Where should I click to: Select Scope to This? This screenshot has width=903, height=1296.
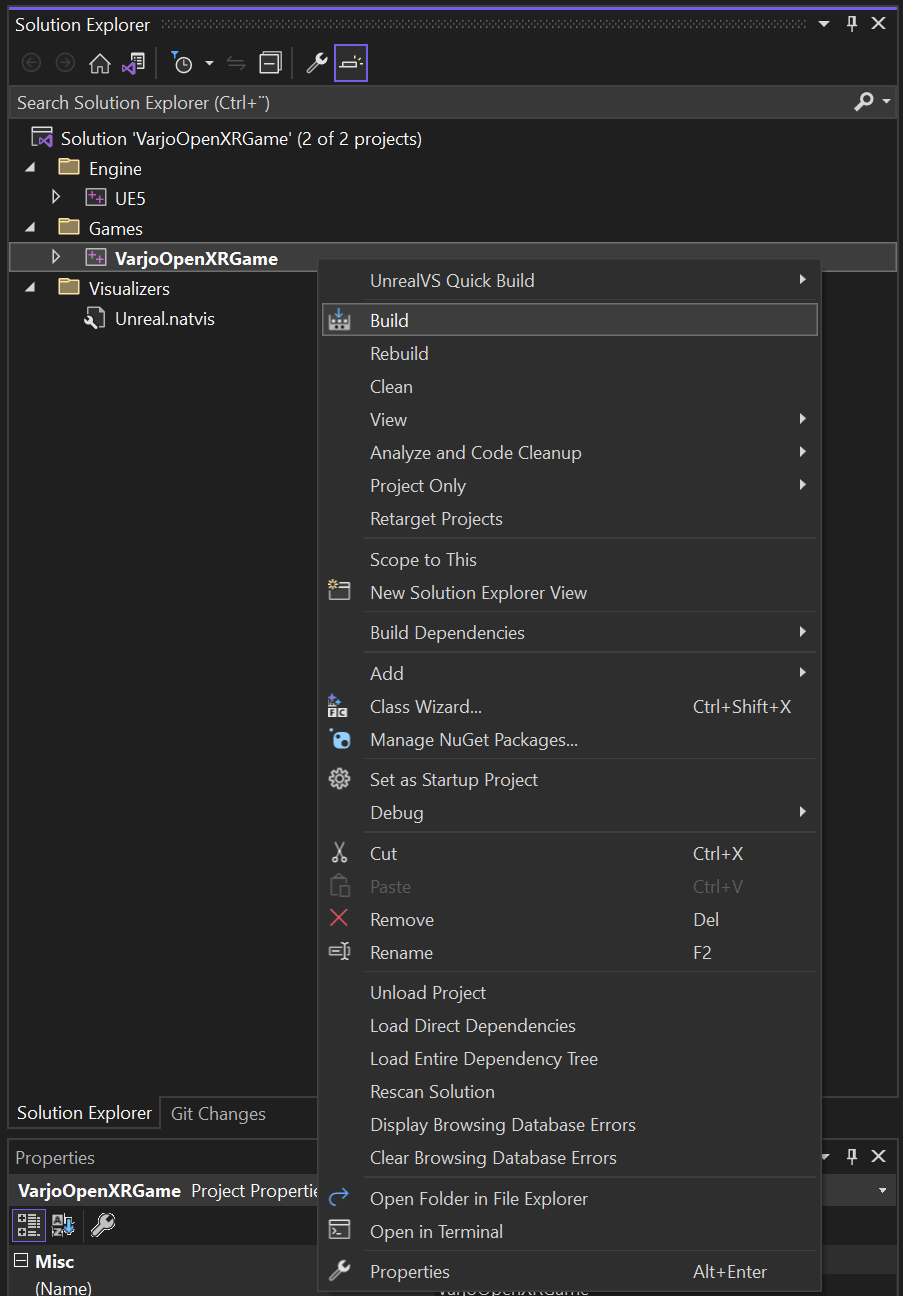569,560
